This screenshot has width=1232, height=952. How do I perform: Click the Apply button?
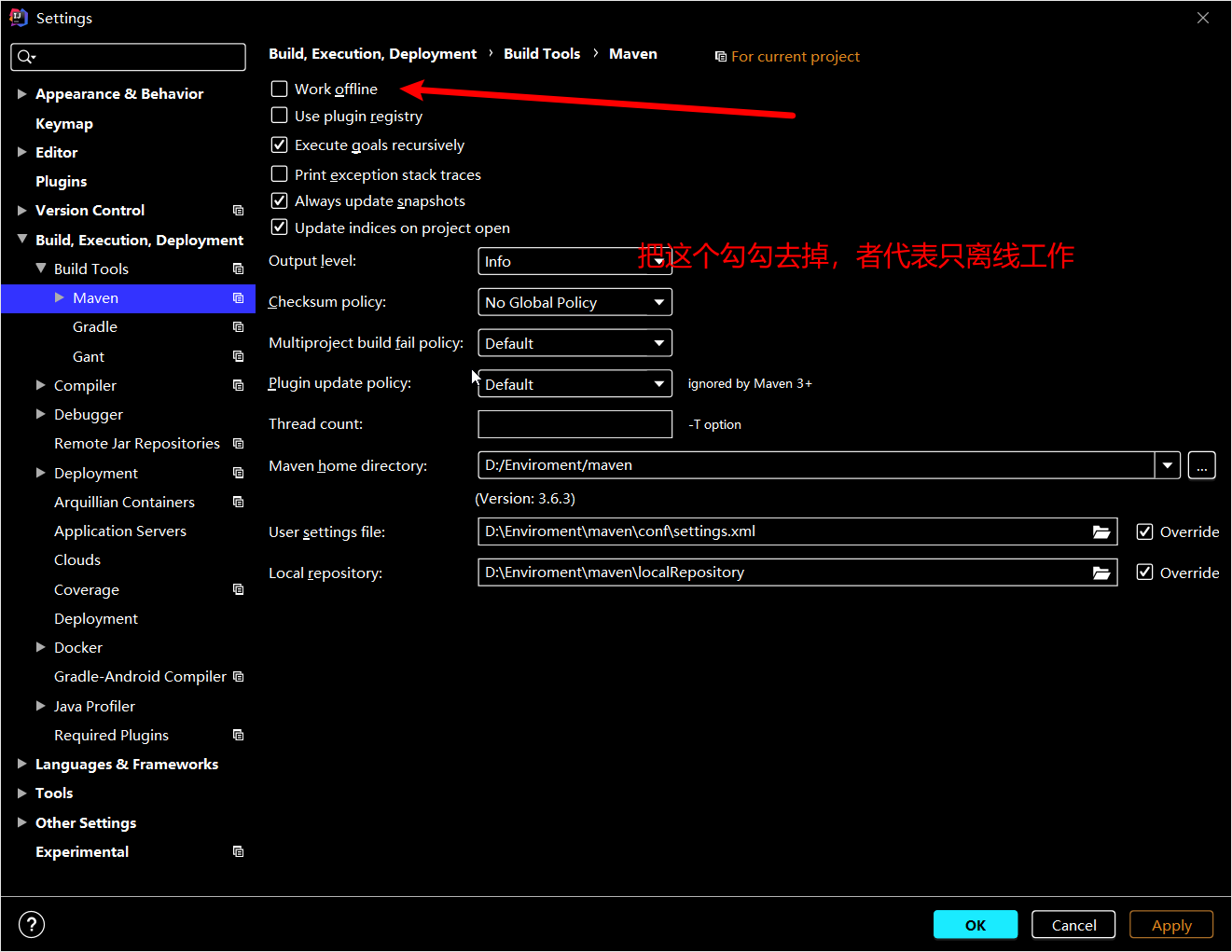pos(1171,925)
